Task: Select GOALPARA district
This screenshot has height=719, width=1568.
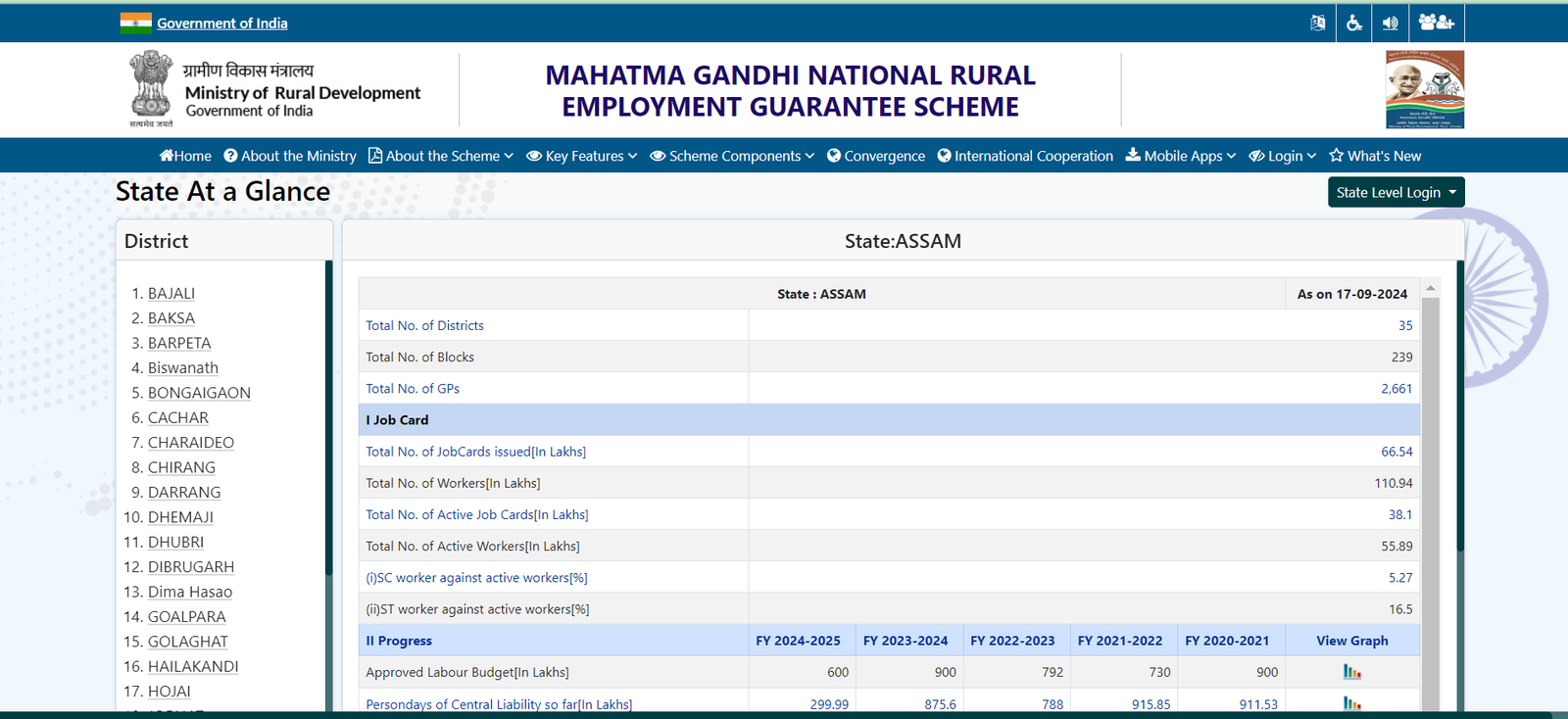Action: pos(187,616)
